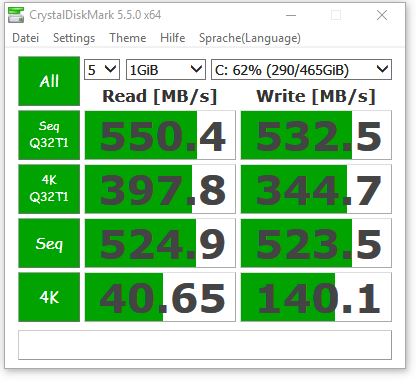416x386 pixels.
Task: Open the Hilfe menu
Action: coord(172,38)
